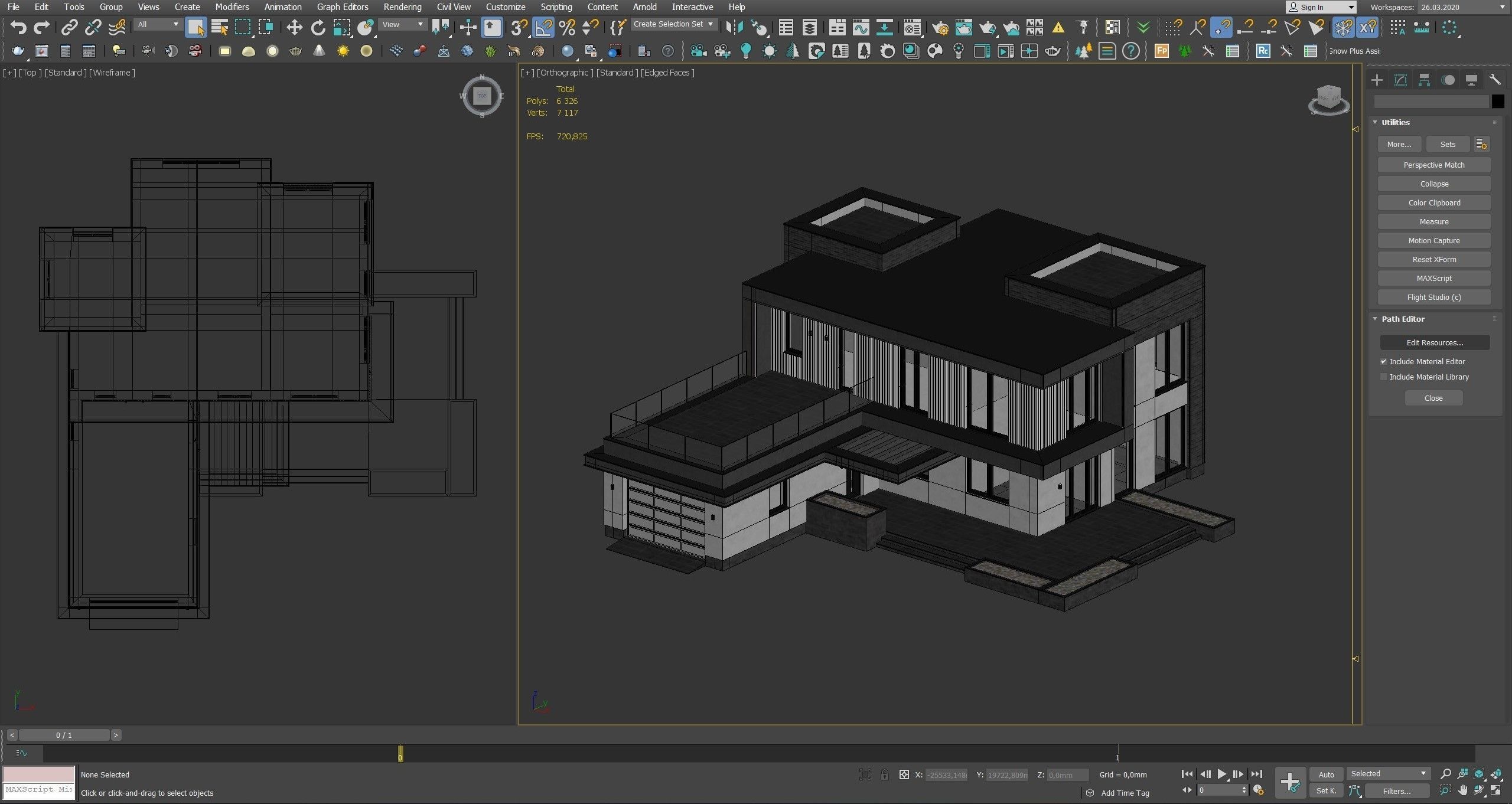Open the Customize menu
Image resolution: width=1512 pixels, height=804 pixels.
tap(506, 7)
